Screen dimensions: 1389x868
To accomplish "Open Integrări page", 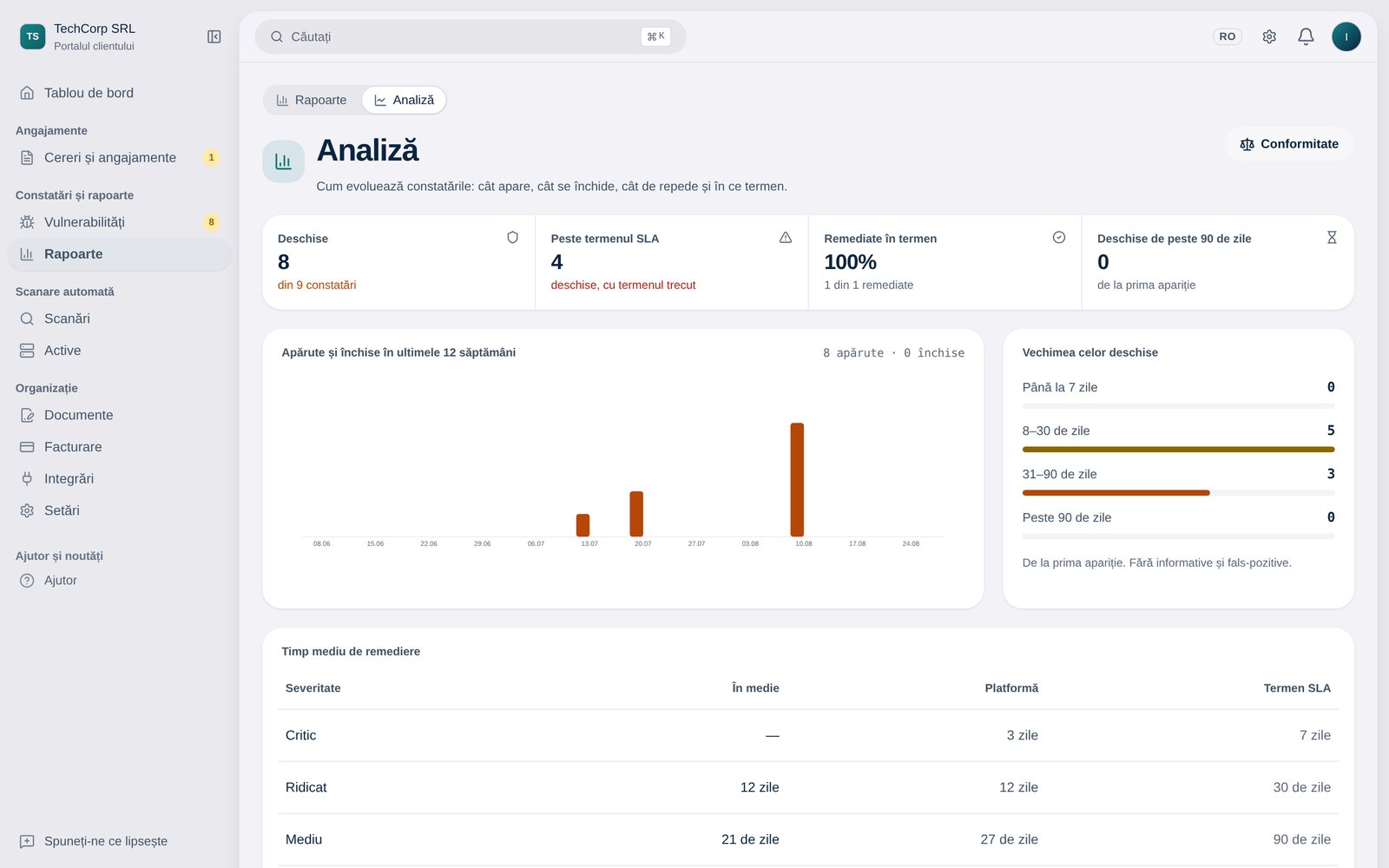I will click(x=120, y=479).
